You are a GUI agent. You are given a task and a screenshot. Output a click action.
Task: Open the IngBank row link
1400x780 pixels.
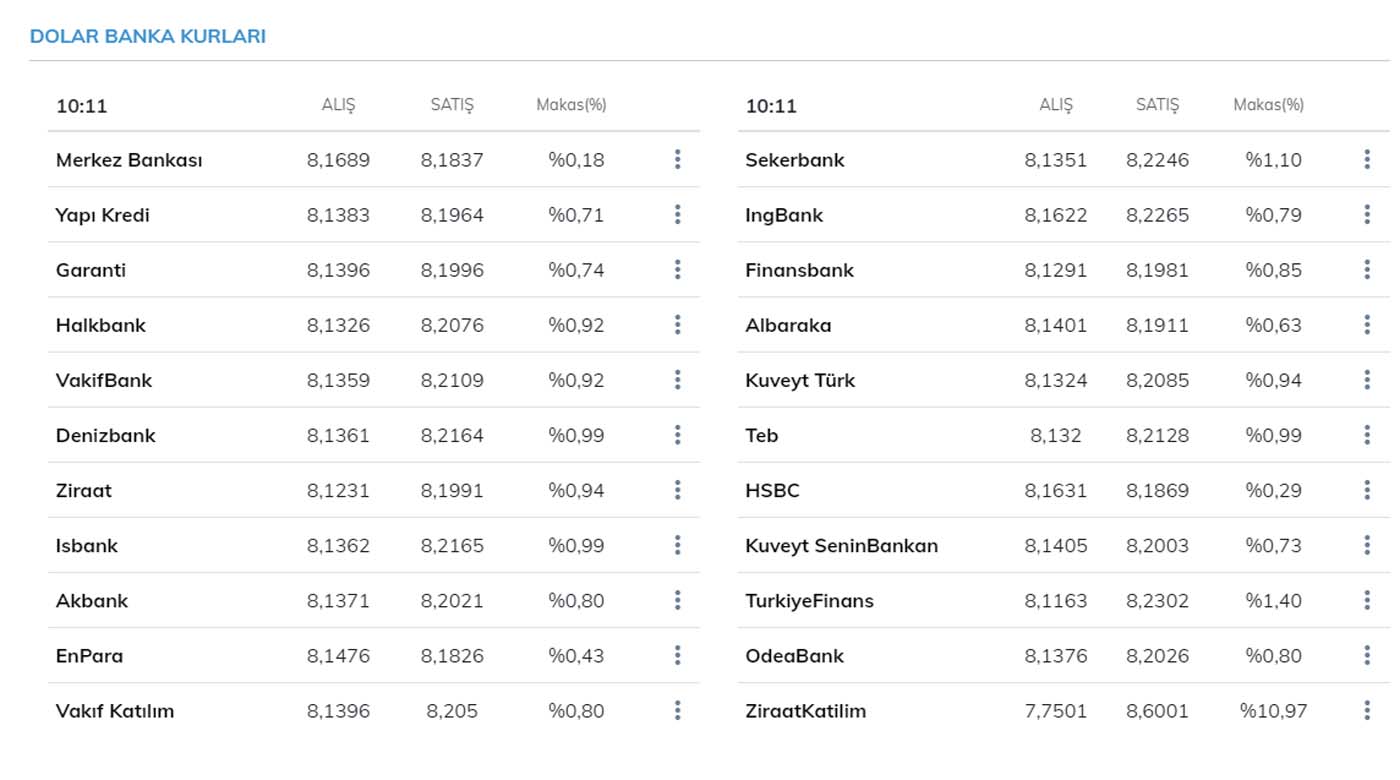coord(784,215)
